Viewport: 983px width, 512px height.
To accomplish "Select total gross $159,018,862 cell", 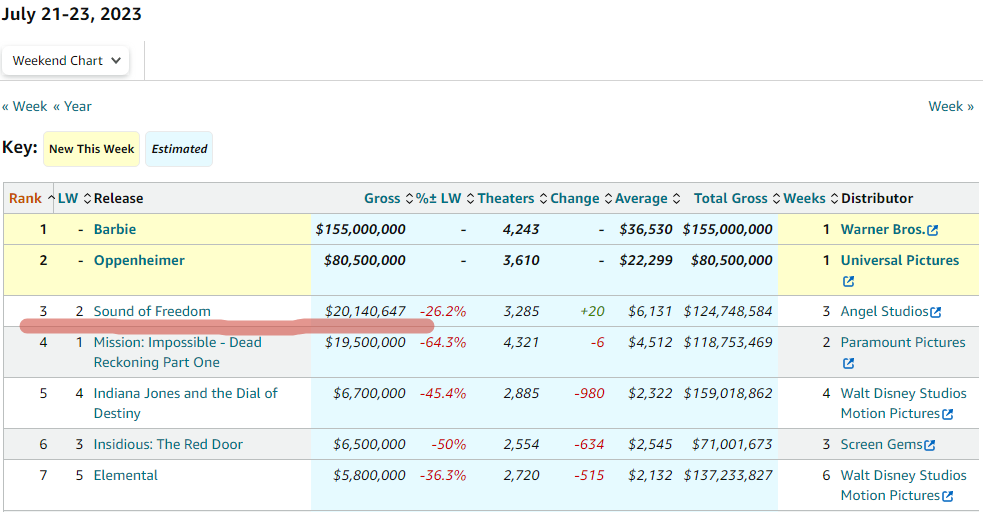I will click(728, 394).
